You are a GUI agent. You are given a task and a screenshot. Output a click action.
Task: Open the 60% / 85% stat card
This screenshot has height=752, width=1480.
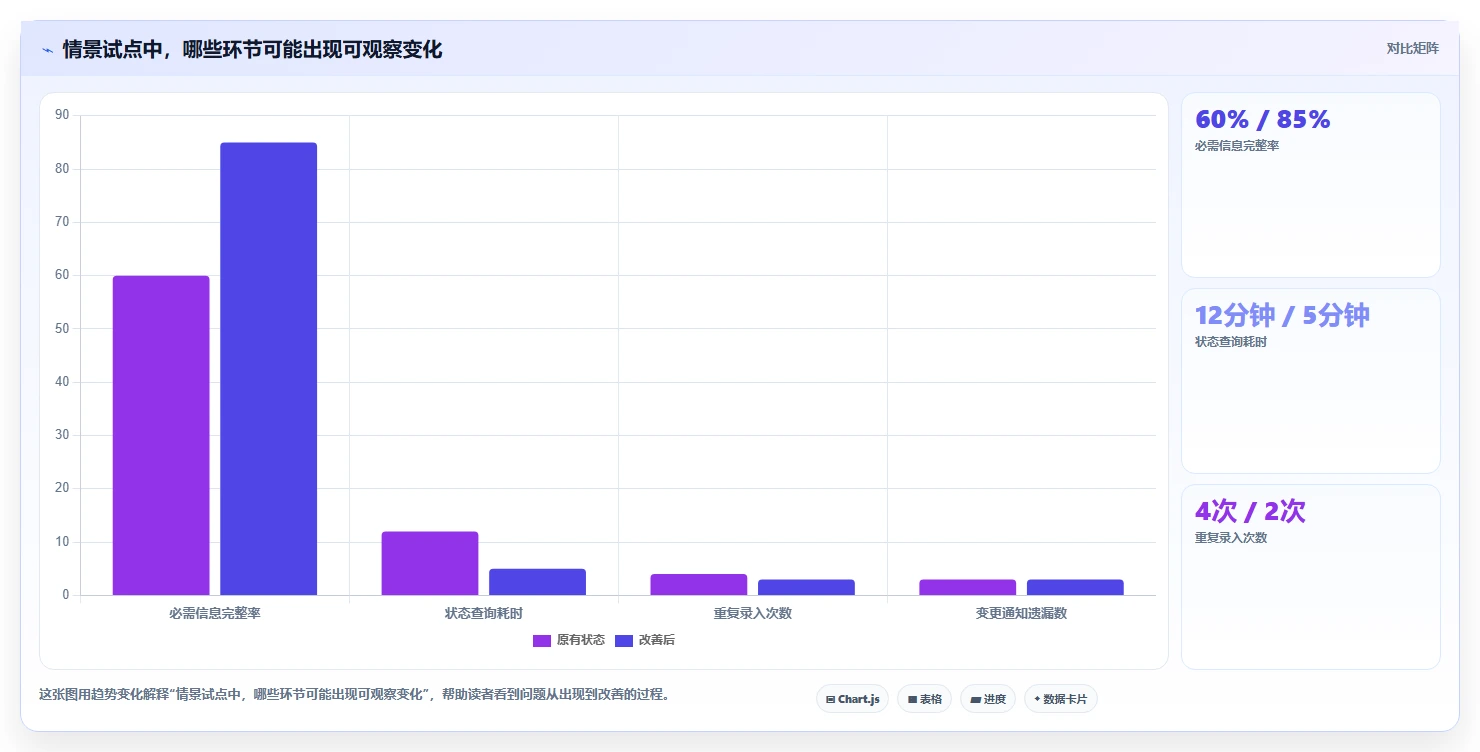click(1311, 185)
